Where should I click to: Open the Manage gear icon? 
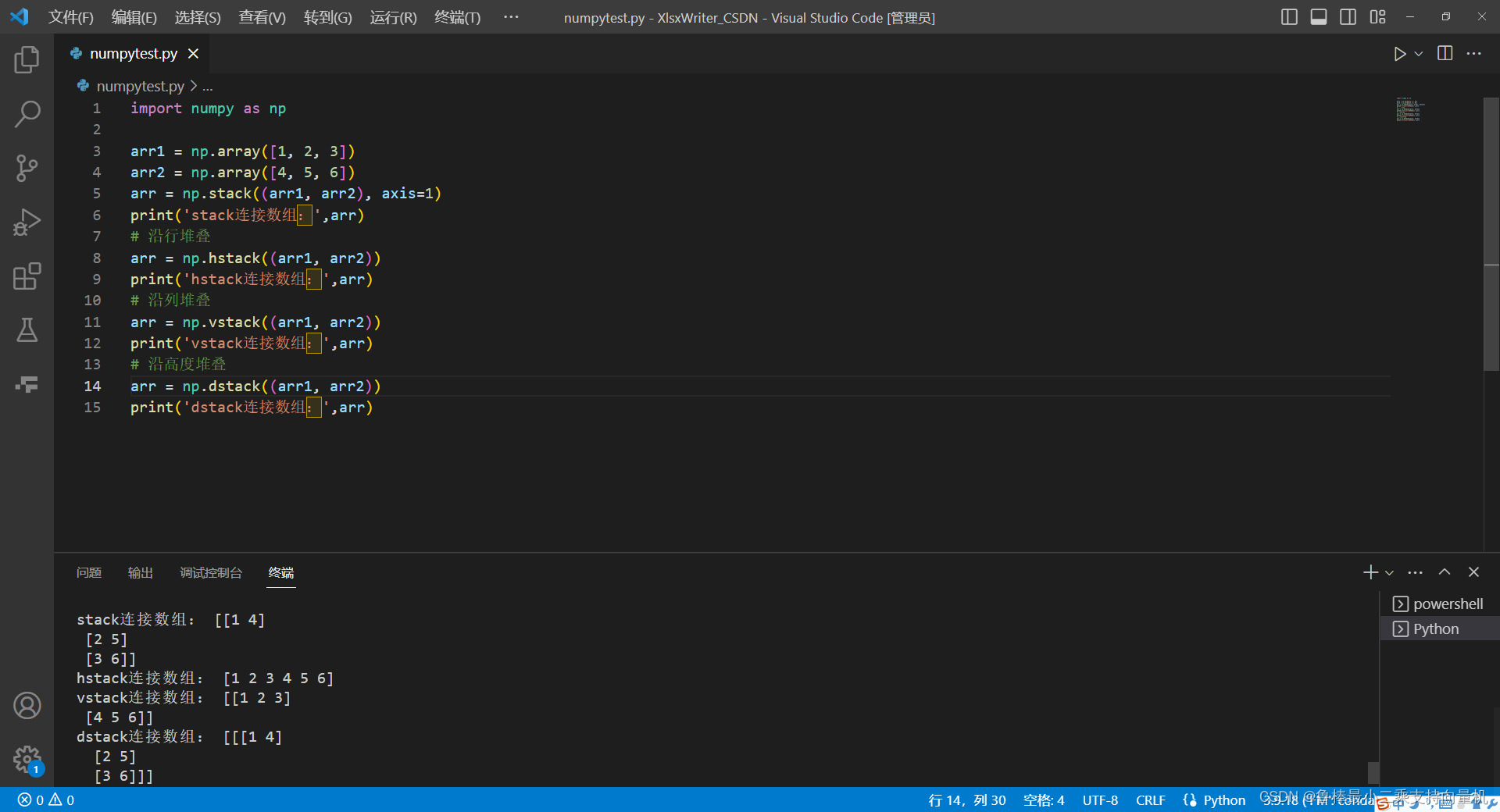27,759
